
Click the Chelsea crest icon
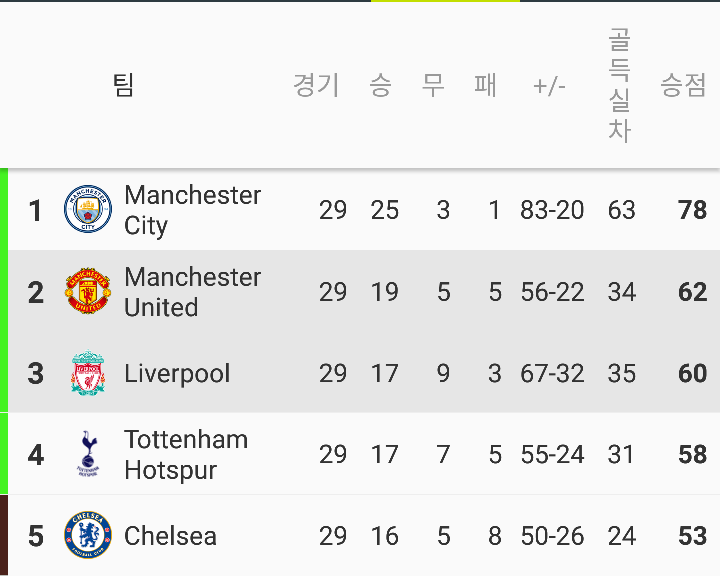88,535
